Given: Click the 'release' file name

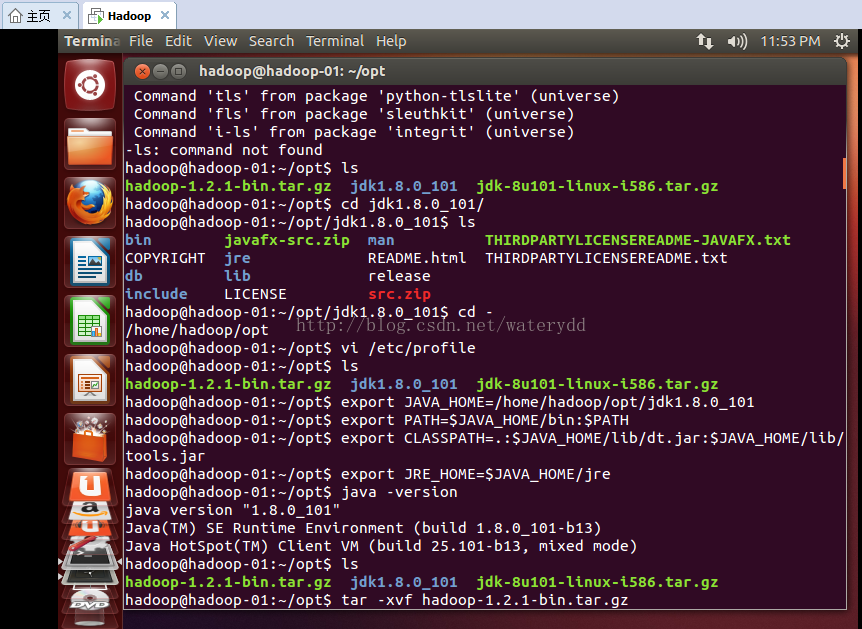Looking at the screenshot, I should (399, 276).
